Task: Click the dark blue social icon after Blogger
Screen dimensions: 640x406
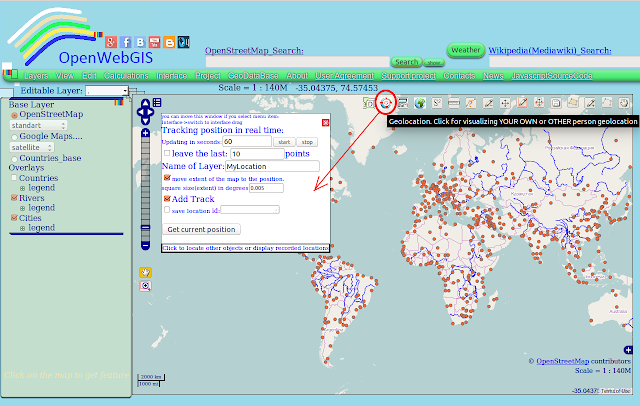Action: (183, 42)
